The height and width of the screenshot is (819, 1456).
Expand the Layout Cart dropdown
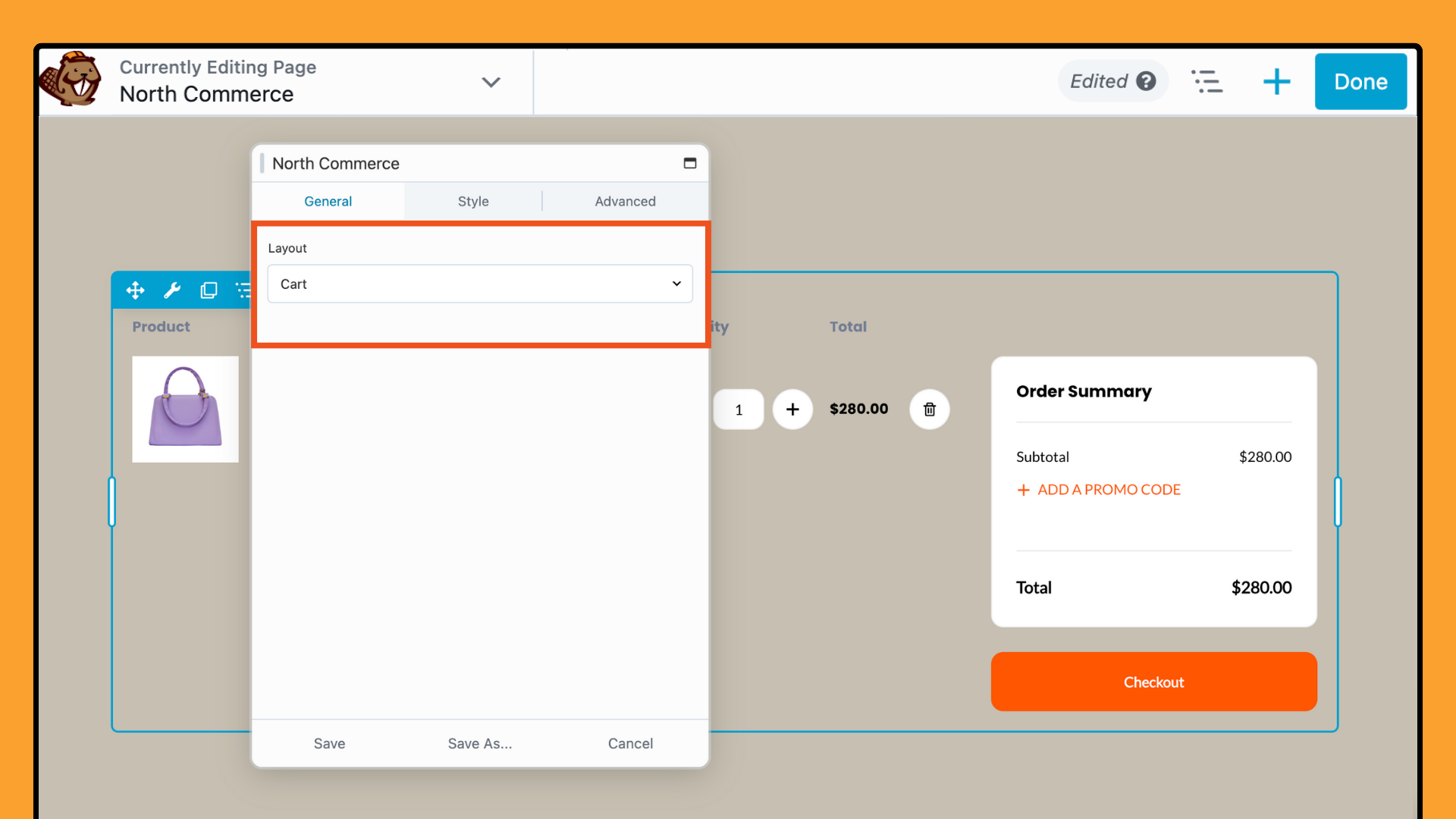479,284
